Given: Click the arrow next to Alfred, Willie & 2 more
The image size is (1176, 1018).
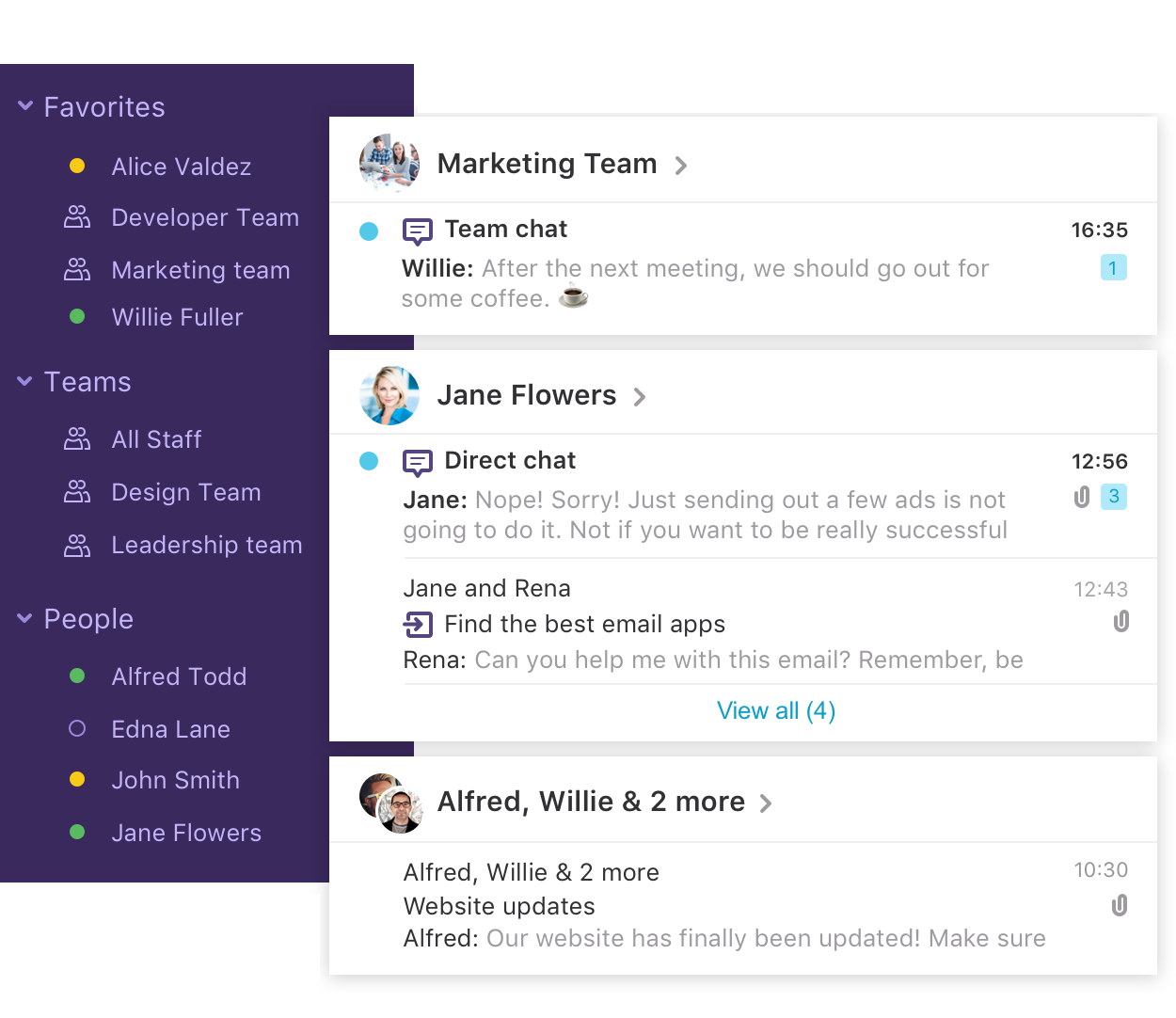Looking at the screenshot, I should click(x=766, y=803).
